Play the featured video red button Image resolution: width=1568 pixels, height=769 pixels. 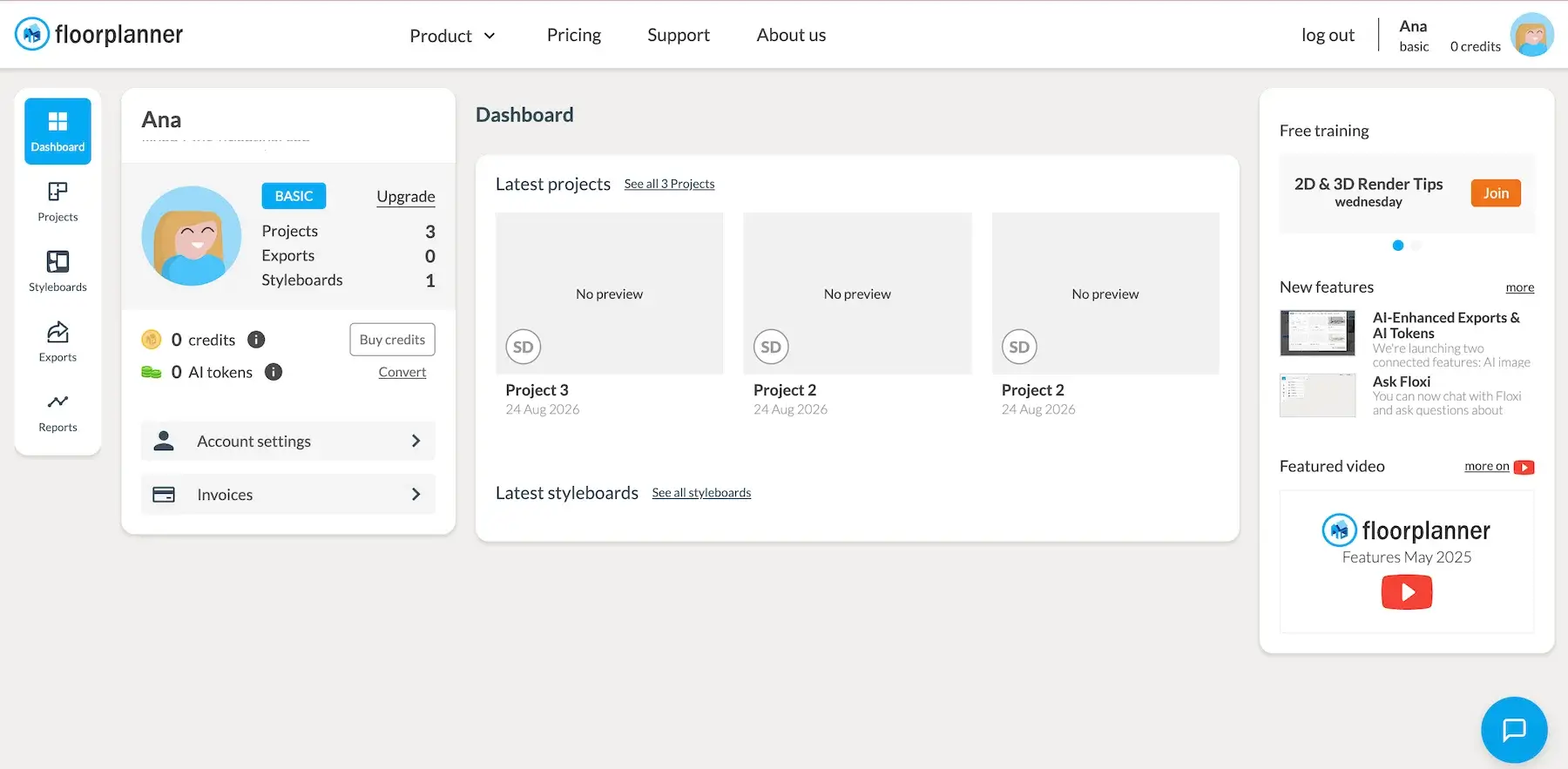pos(1407,592)
